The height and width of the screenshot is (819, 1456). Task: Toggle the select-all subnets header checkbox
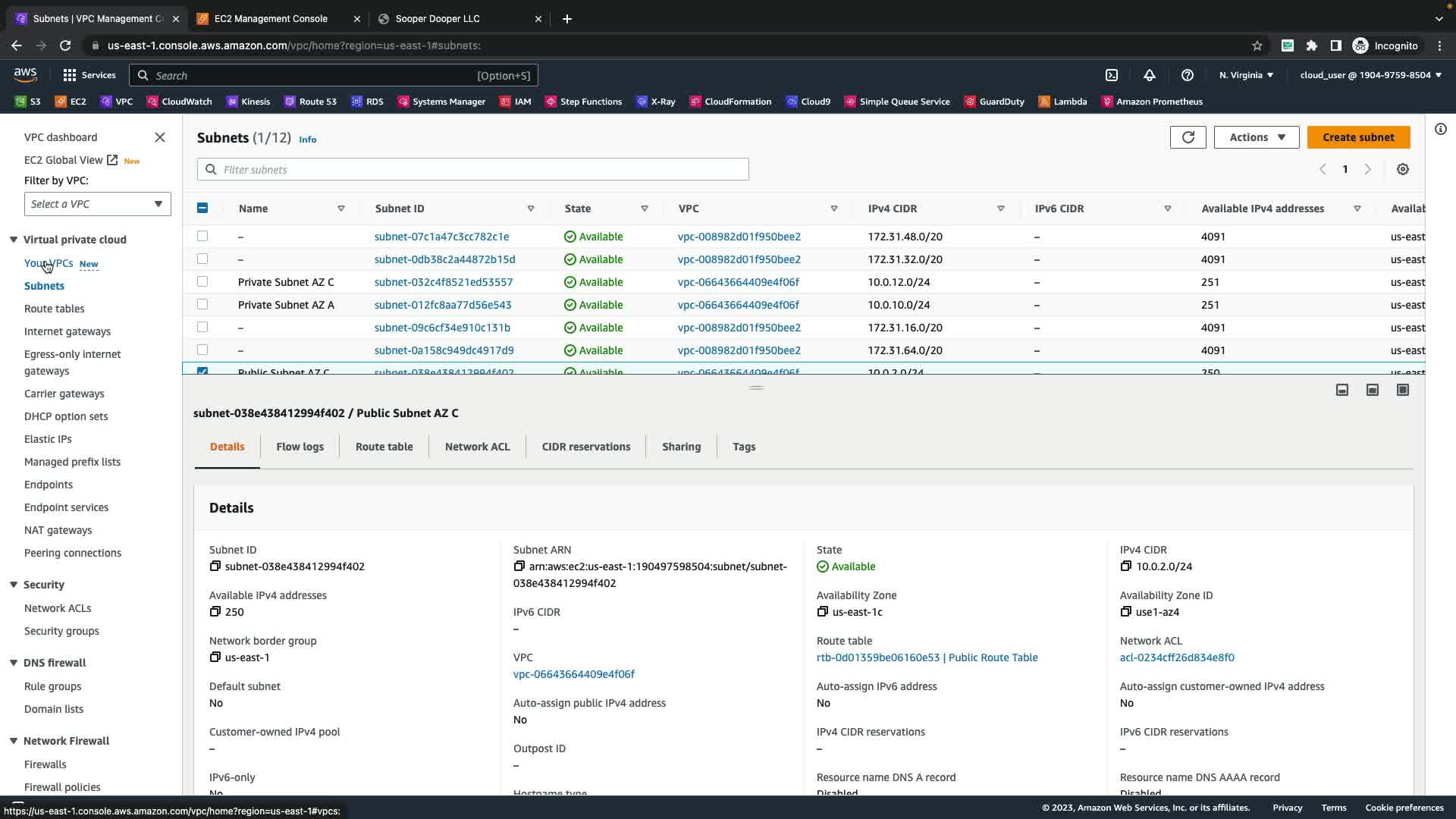pyautogui.click(x=202, y=208)
